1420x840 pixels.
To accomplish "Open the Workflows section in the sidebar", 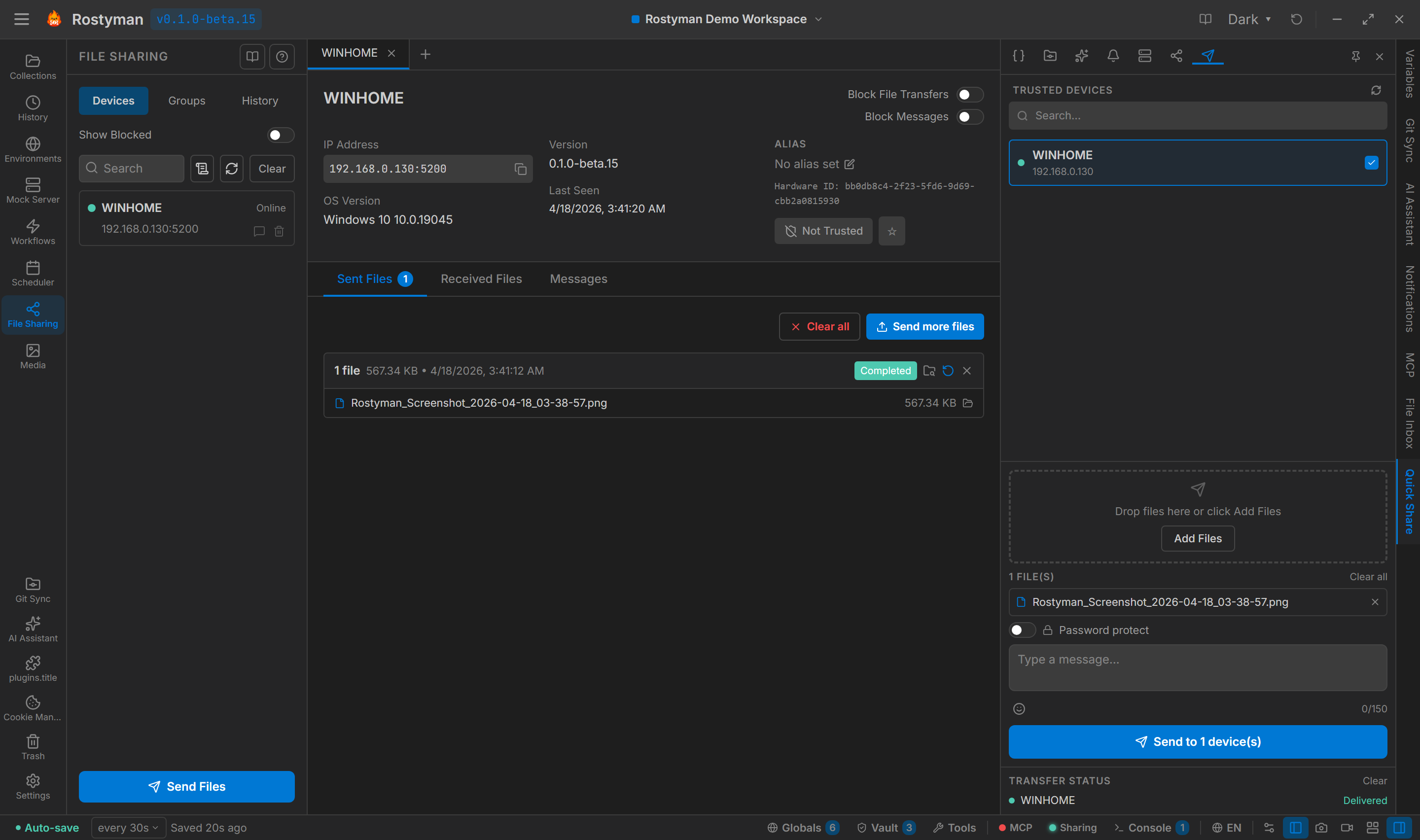I will tap(33, 232).
